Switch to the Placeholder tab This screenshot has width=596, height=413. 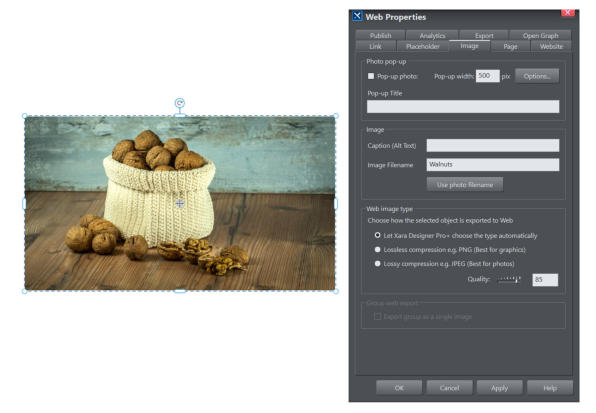tap(423, 46)
